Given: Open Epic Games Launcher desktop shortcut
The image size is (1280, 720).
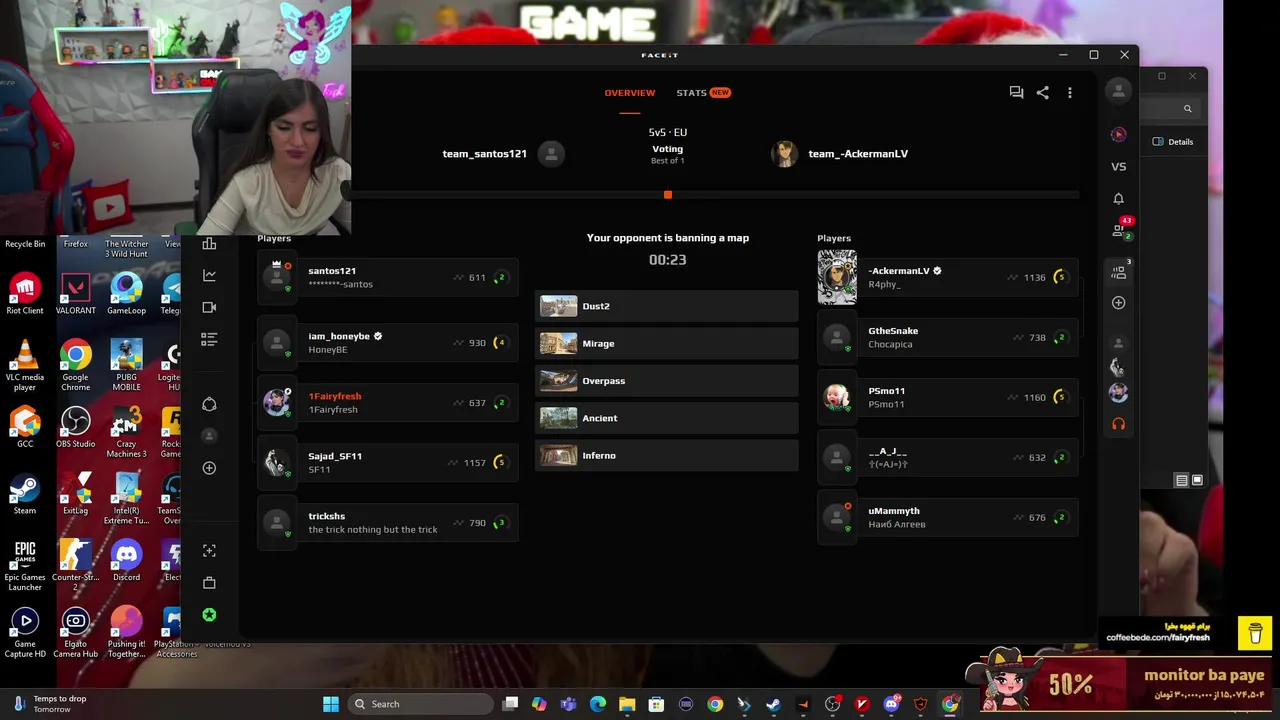Looking at the screenshot, I should coord(25,566).
